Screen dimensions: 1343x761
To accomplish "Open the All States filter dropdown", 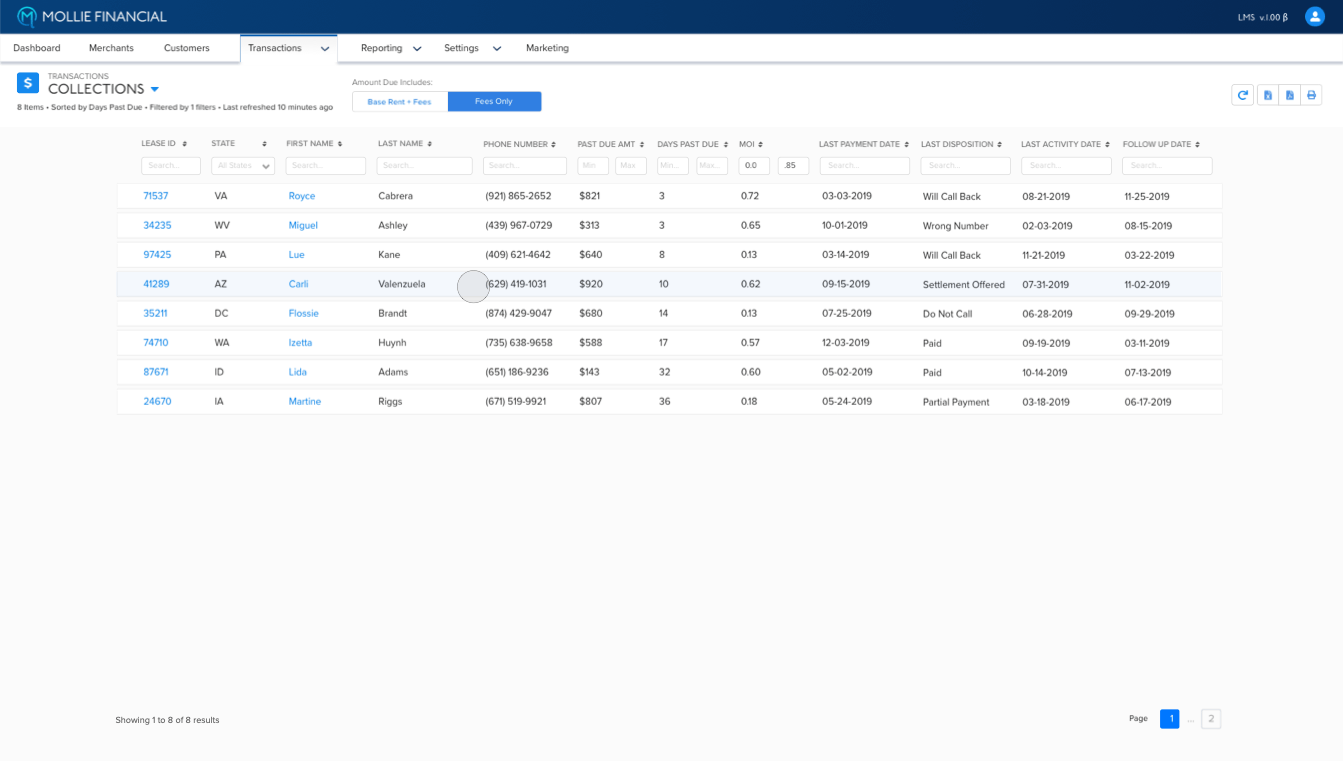I will [242, 166].
